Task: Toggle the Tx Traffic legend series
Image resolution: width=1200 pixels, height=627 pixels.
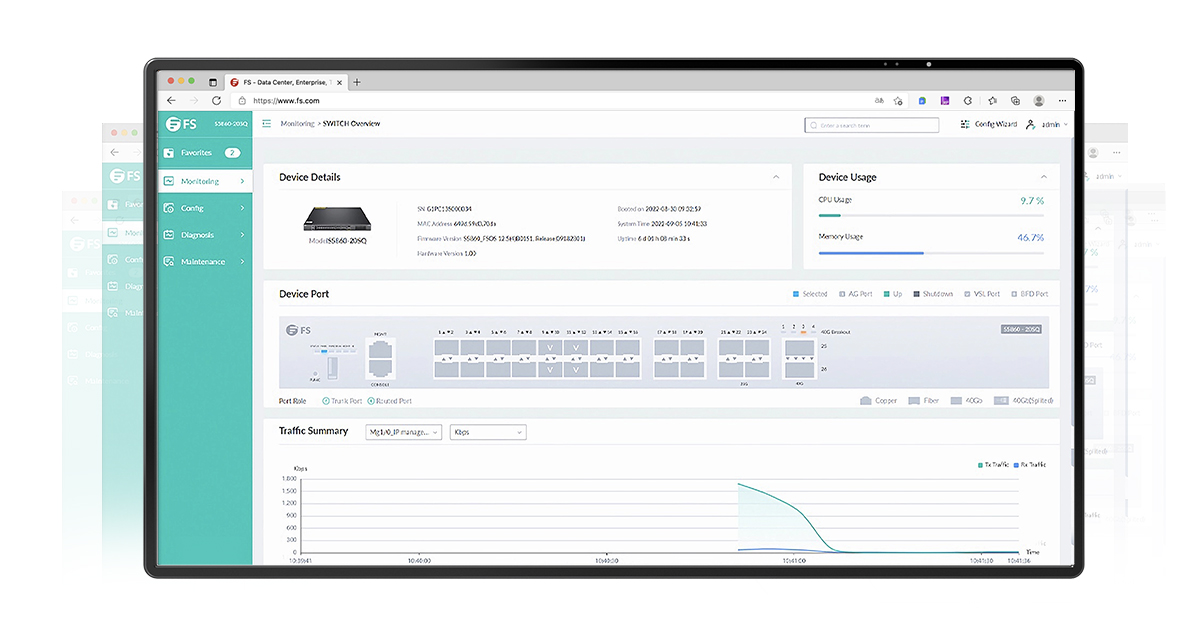Action: tap(995, 465)
